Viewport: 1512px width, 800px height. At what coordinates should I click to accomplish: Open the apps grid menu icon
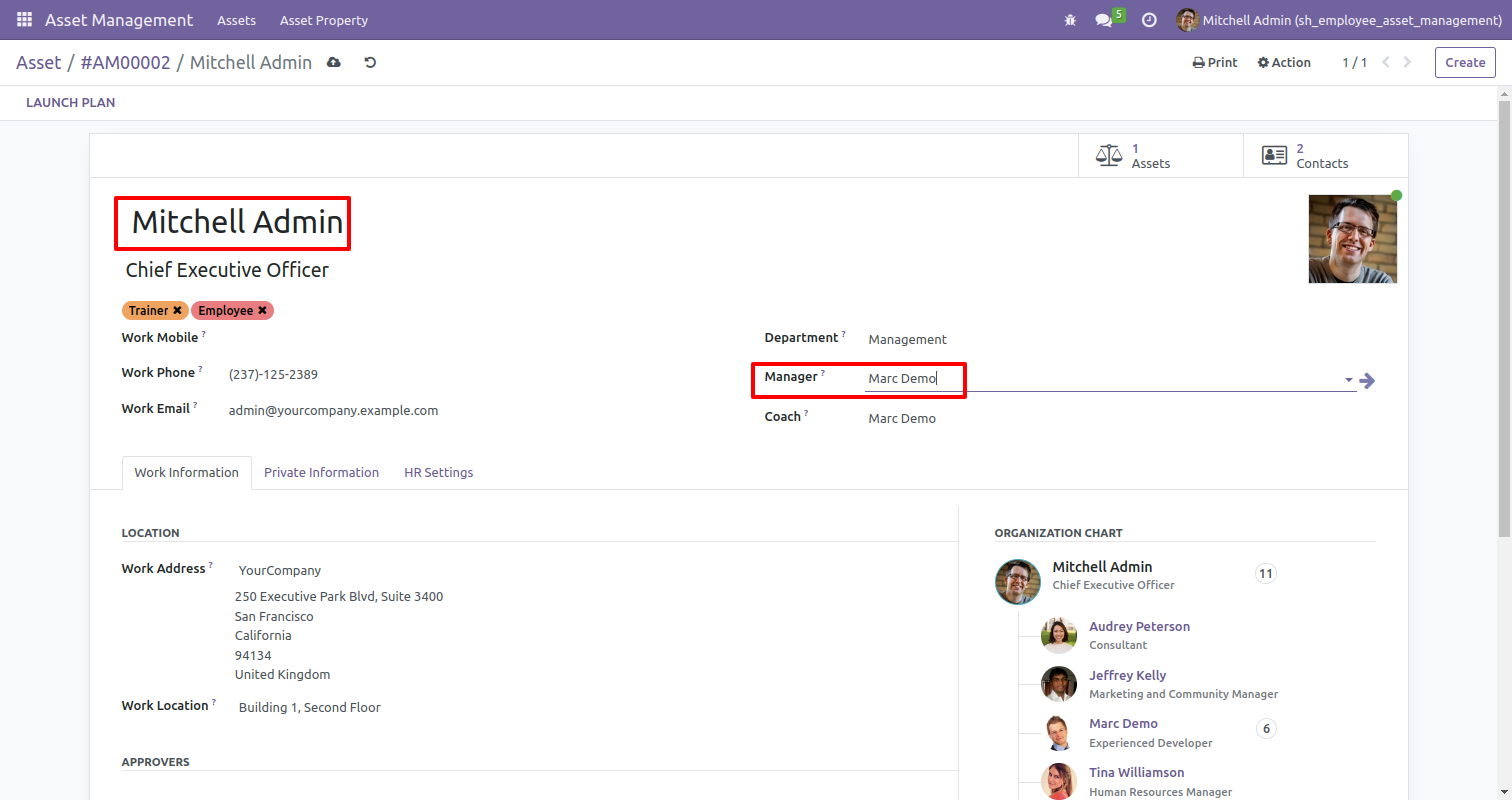[24, 20]
